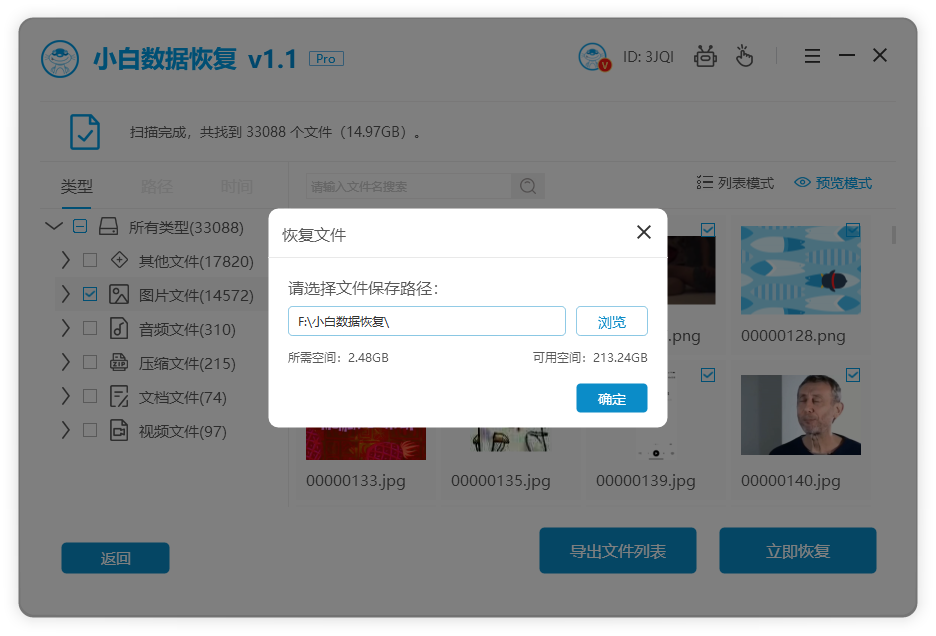Close the 恢复文件 dialog
This screenshot has width=936, height=636.
point(644,232)
